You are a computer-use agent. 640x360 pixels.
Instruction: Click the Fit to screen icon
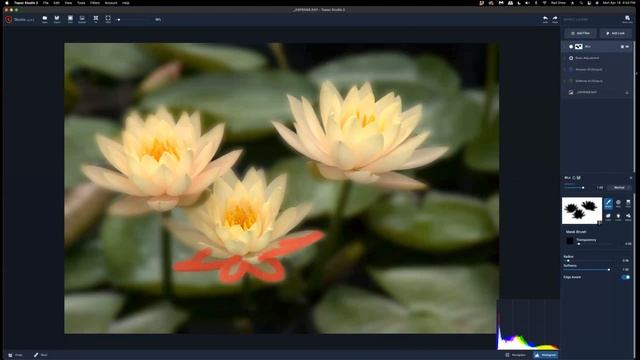[x=96, y=19]
